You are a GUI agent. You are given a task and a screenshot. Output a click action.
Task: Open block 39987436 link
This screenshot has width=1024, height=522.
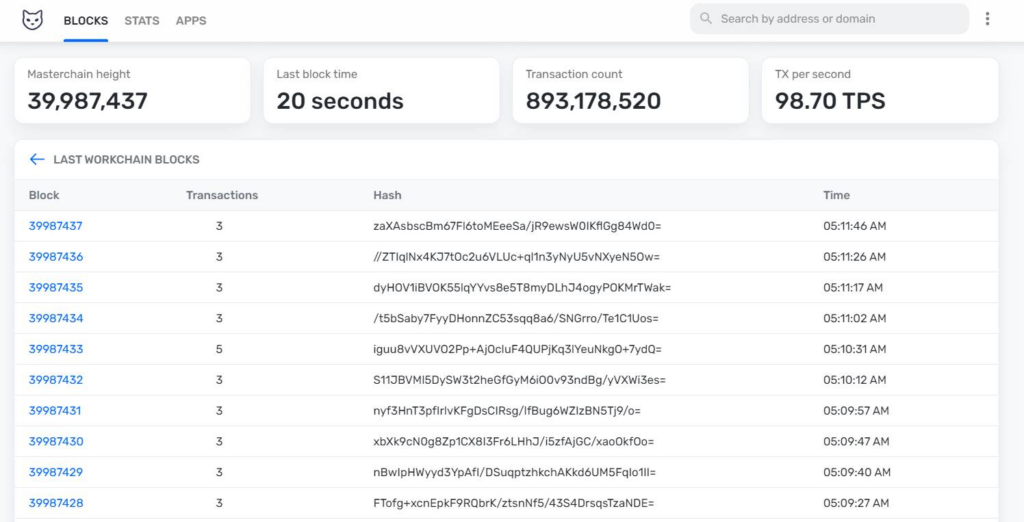56,257
